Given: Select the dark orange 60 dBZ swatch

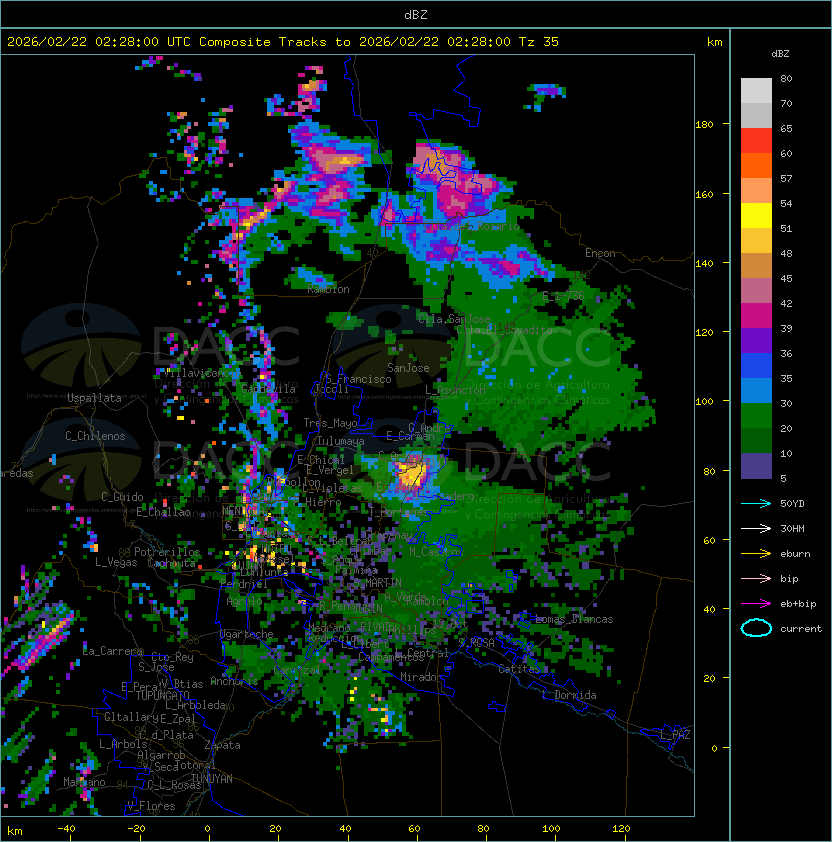Looking at the screenshot, I should 756,165.
